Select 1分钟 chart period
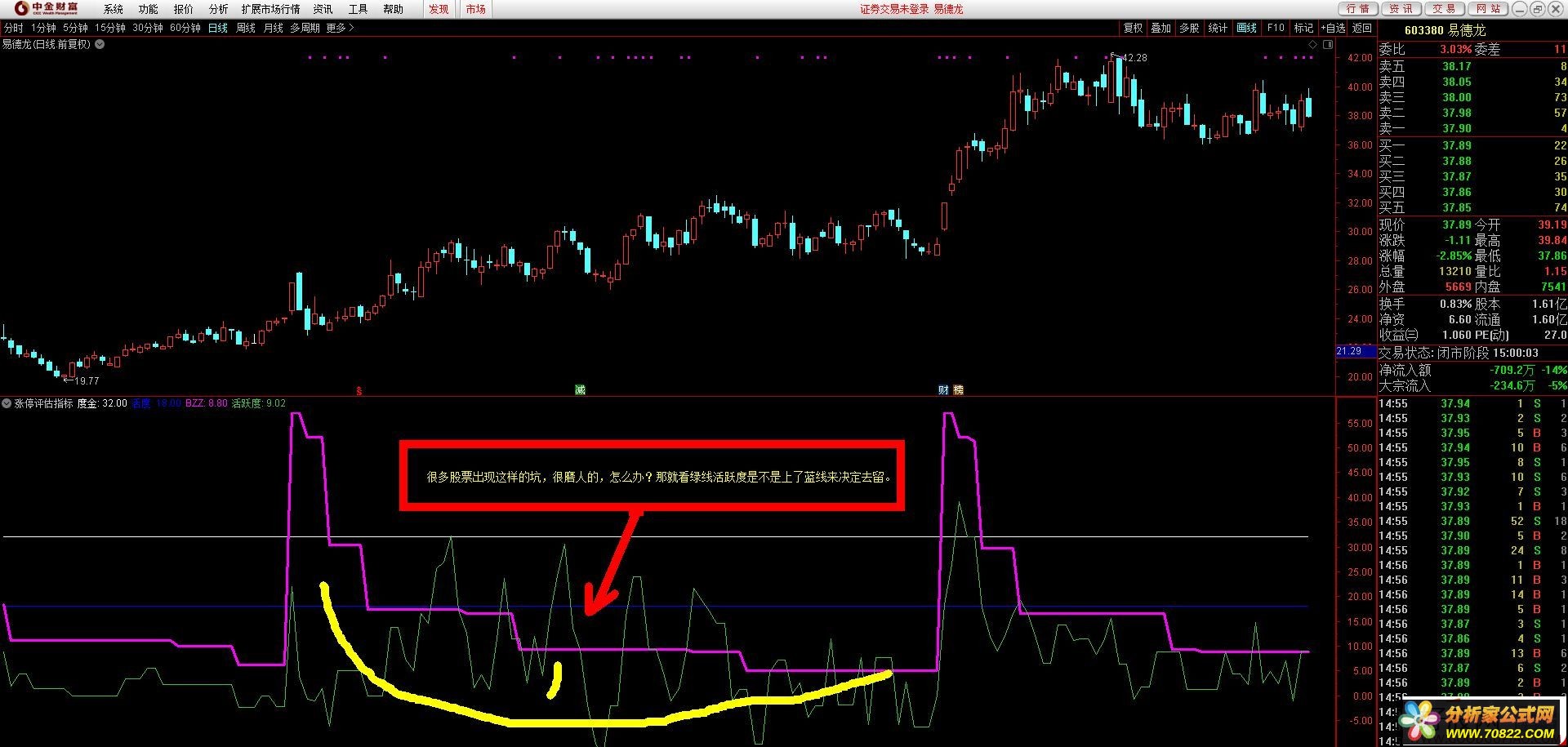Screen dimensions: 1568x747 (44, 28)
